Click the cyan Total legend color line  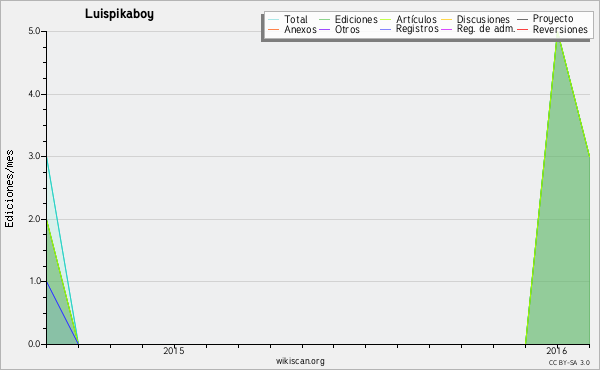point(274,20)
